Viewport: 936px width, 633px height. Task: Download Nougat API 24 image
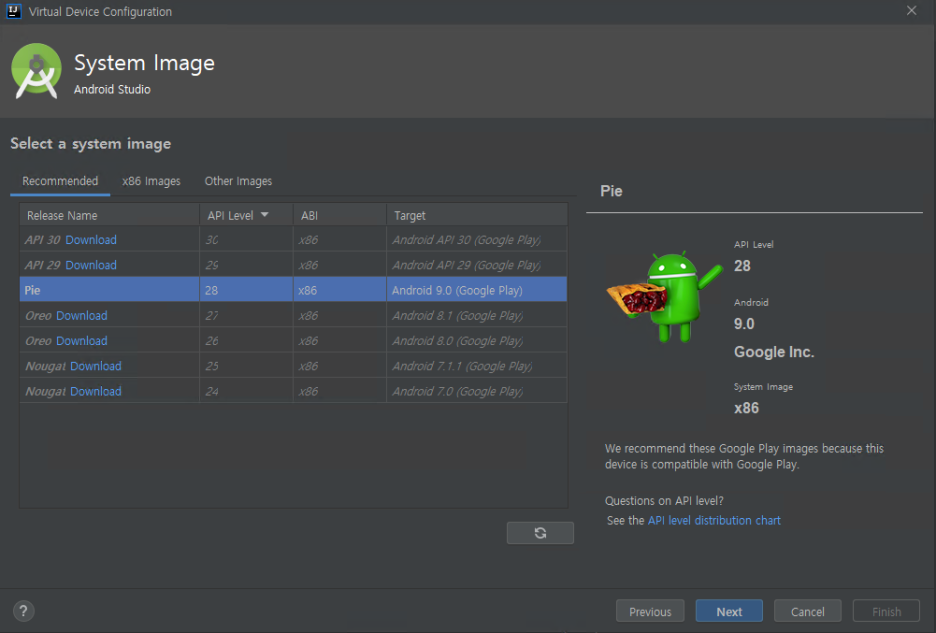pyautogui.click(x=96, y=391)
